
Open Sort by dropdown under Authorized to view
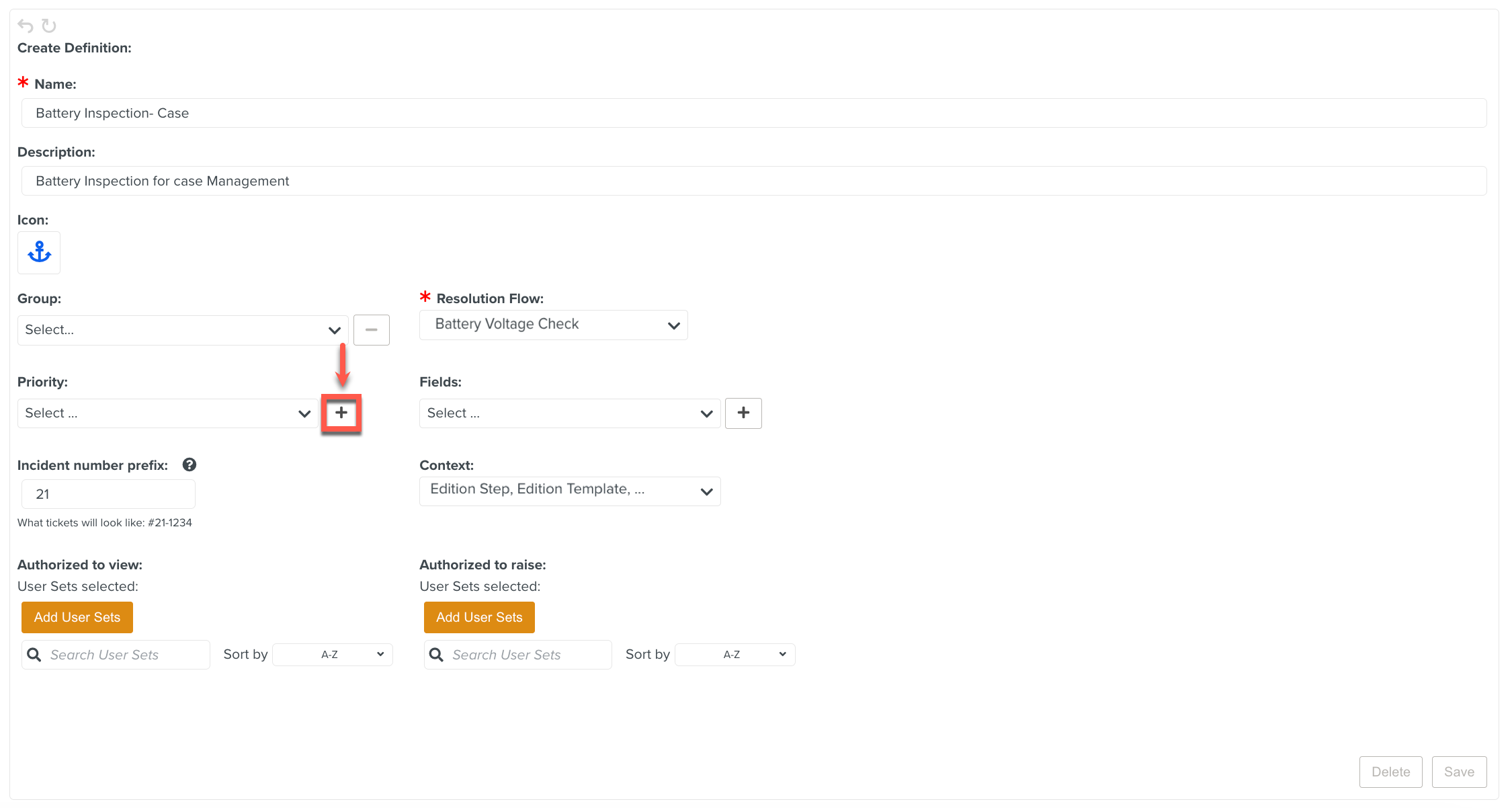tap(333, 655)
